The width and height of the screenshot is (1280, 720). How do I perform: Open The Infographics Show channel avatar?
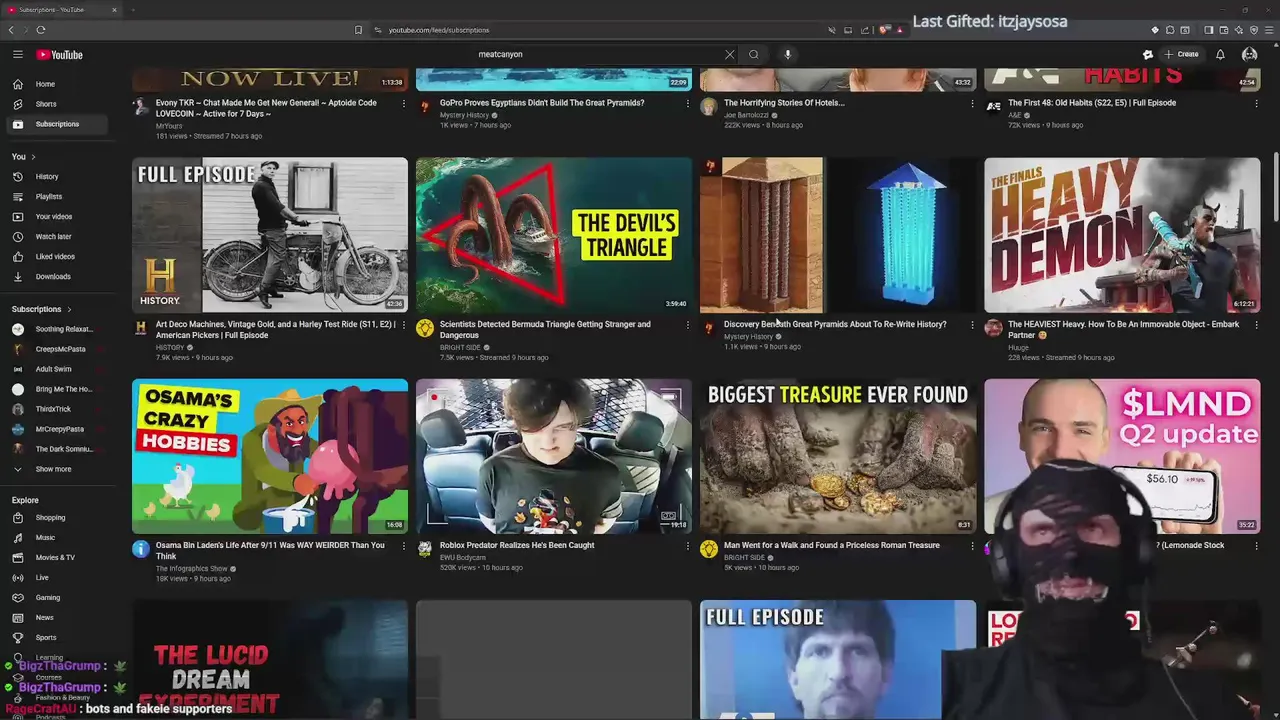pyautogui.click(x=141, y=549)
